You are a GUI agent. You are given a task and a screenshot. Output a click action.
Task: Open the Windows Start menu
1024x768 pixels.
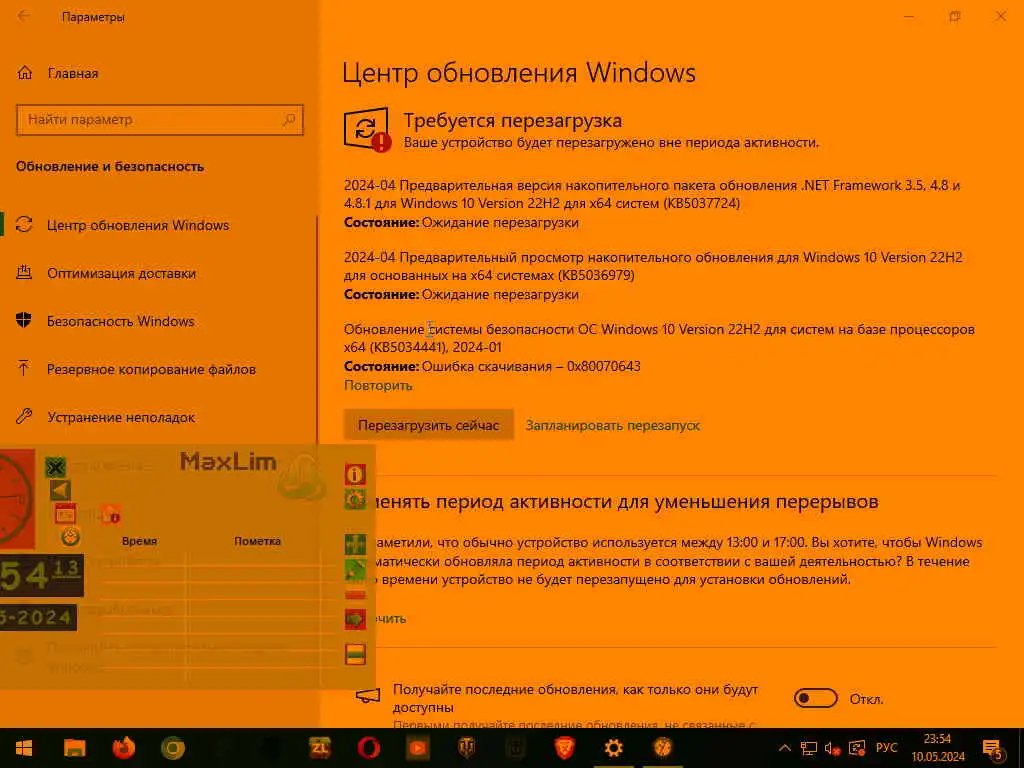pyautogui.click(x=24, y=748)
